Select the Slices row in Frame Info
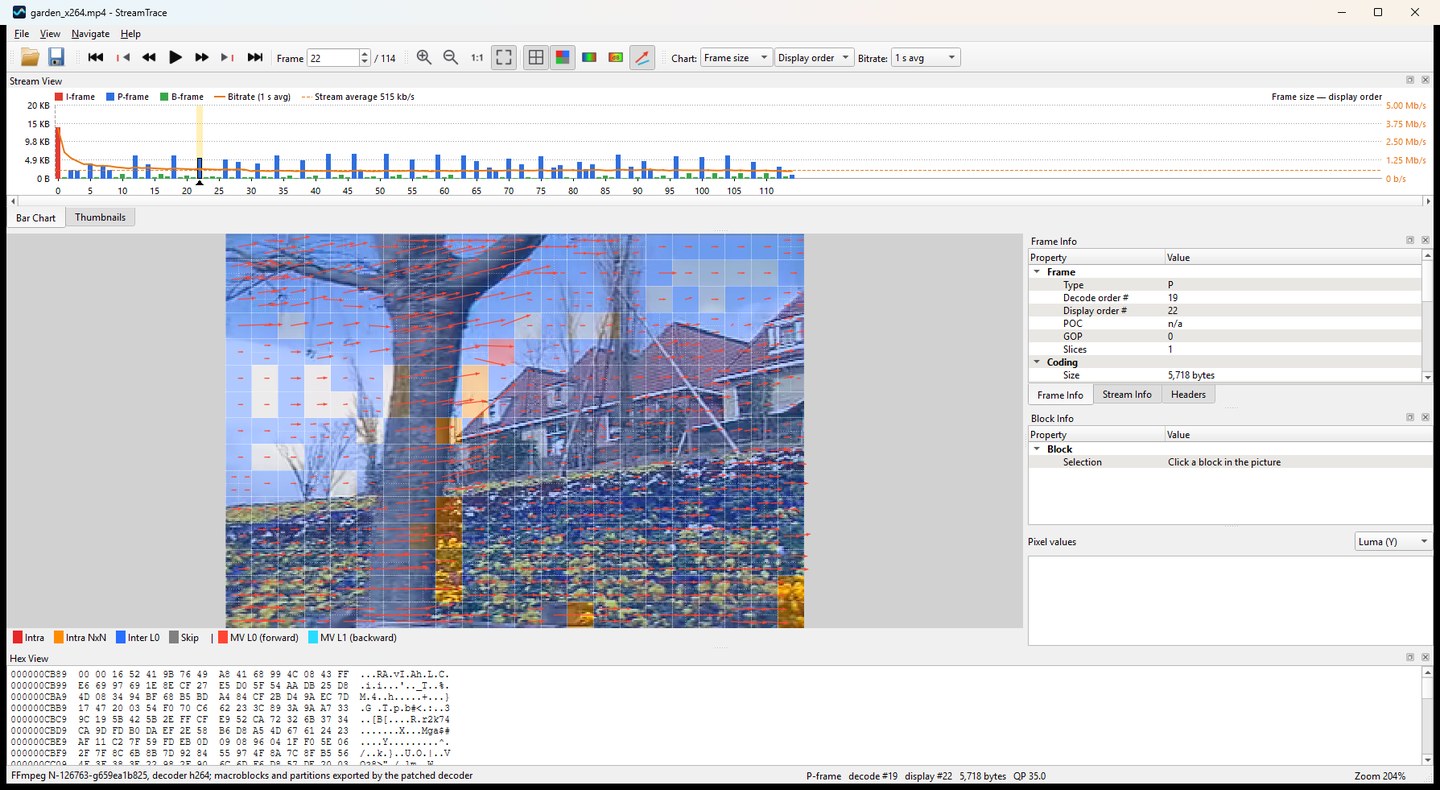Viewport: 1440px width, 790px height. click(1225, 349)
